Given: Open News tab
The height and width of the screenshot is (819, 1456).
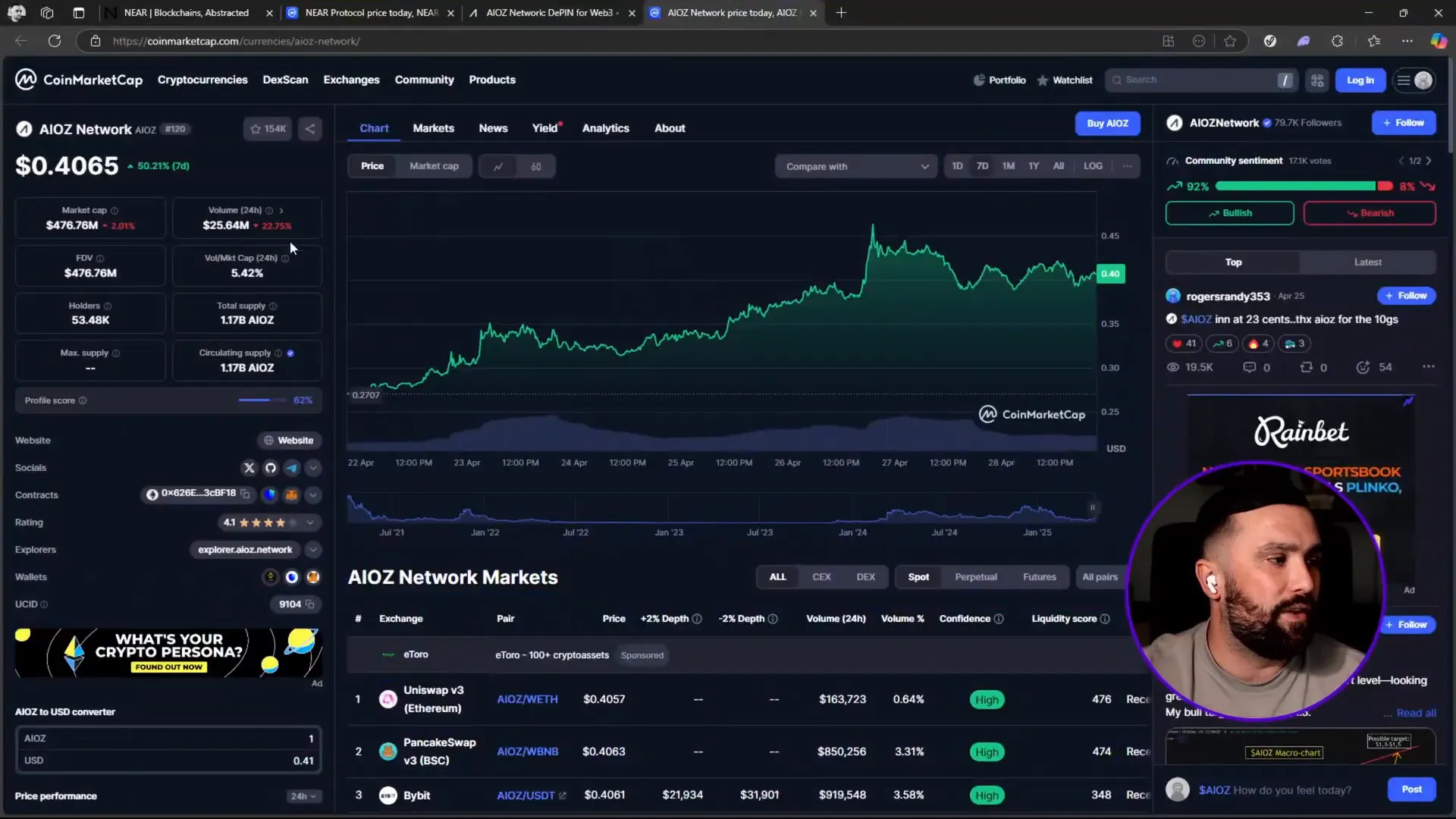Looking at the screenshot, I should [x=493, y=128].
